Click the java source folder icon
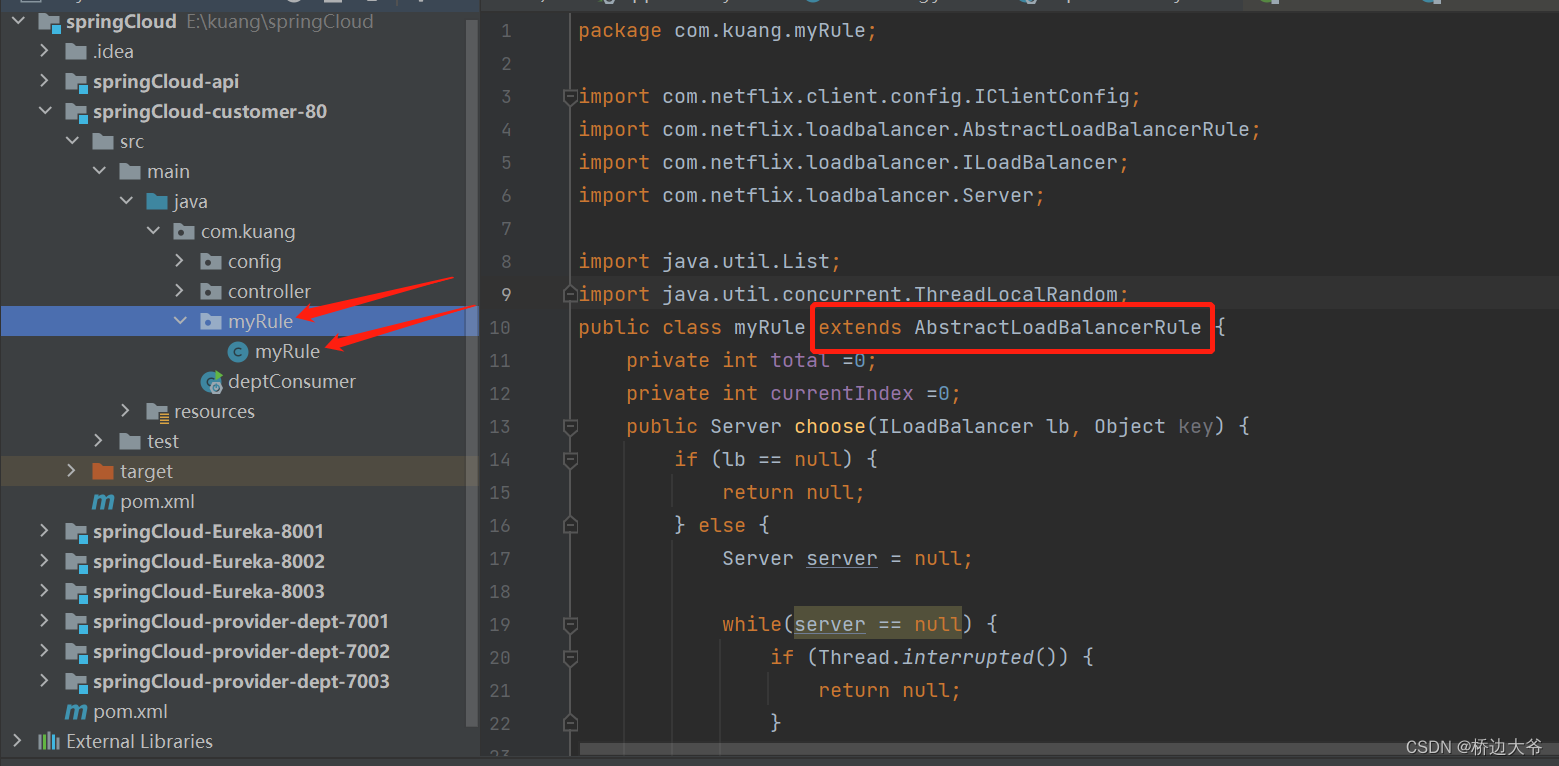Viewport: 1559px width, 766px height. coord(157,201)
